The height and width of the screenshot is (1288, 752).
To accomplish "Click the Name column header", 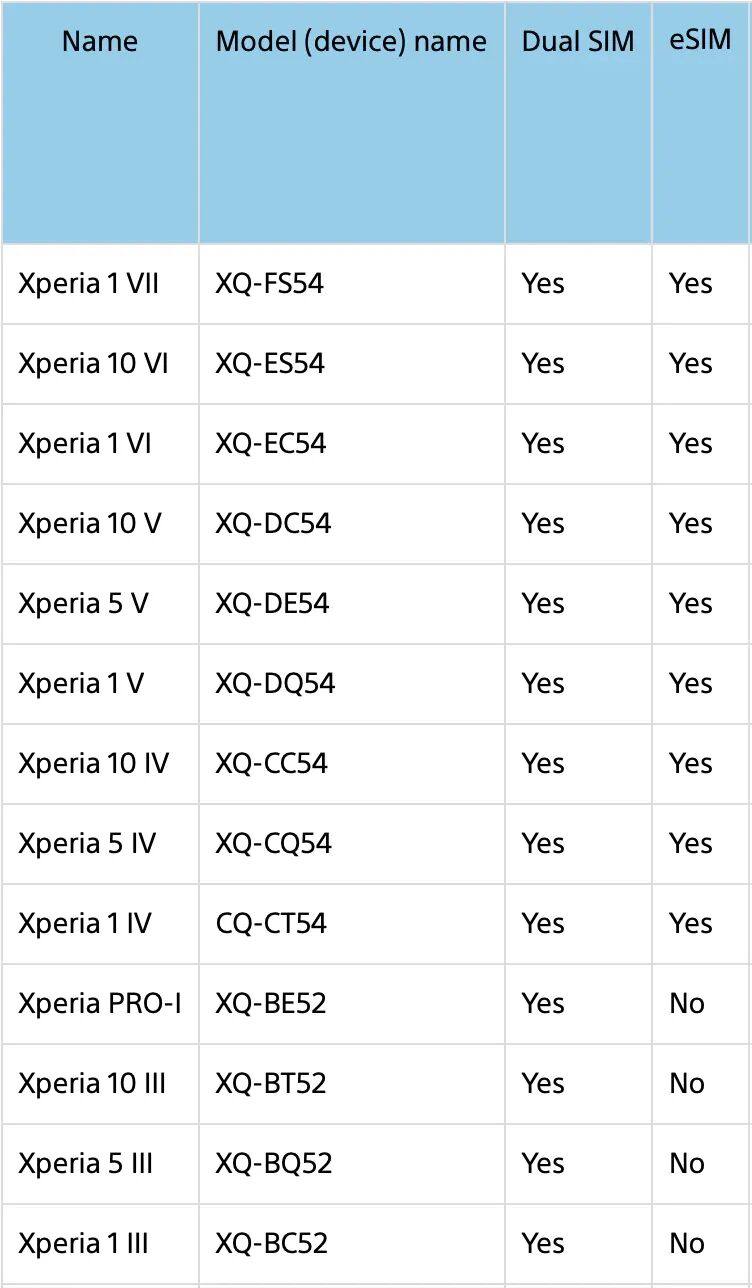I will (x=100, y=42).
